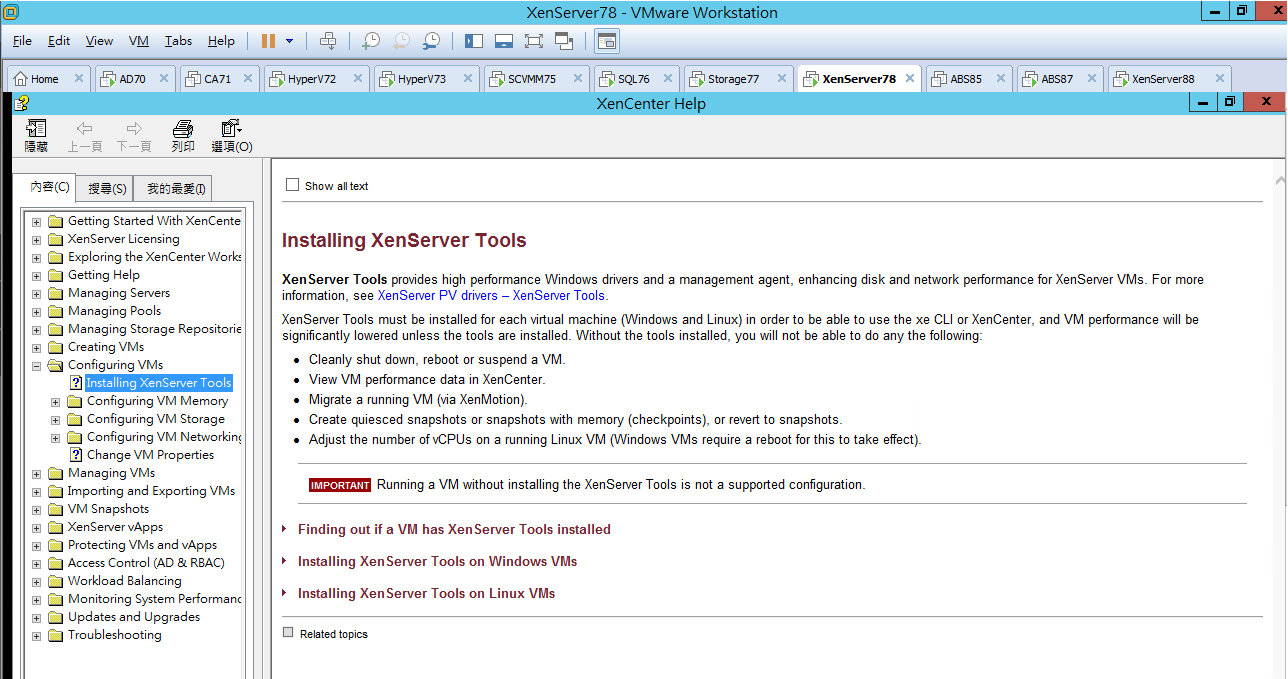The width and height of the screenshot is (1288, 679).
Task: Expand the VM Snapshots tree node
Action: [x=37, y=509]
